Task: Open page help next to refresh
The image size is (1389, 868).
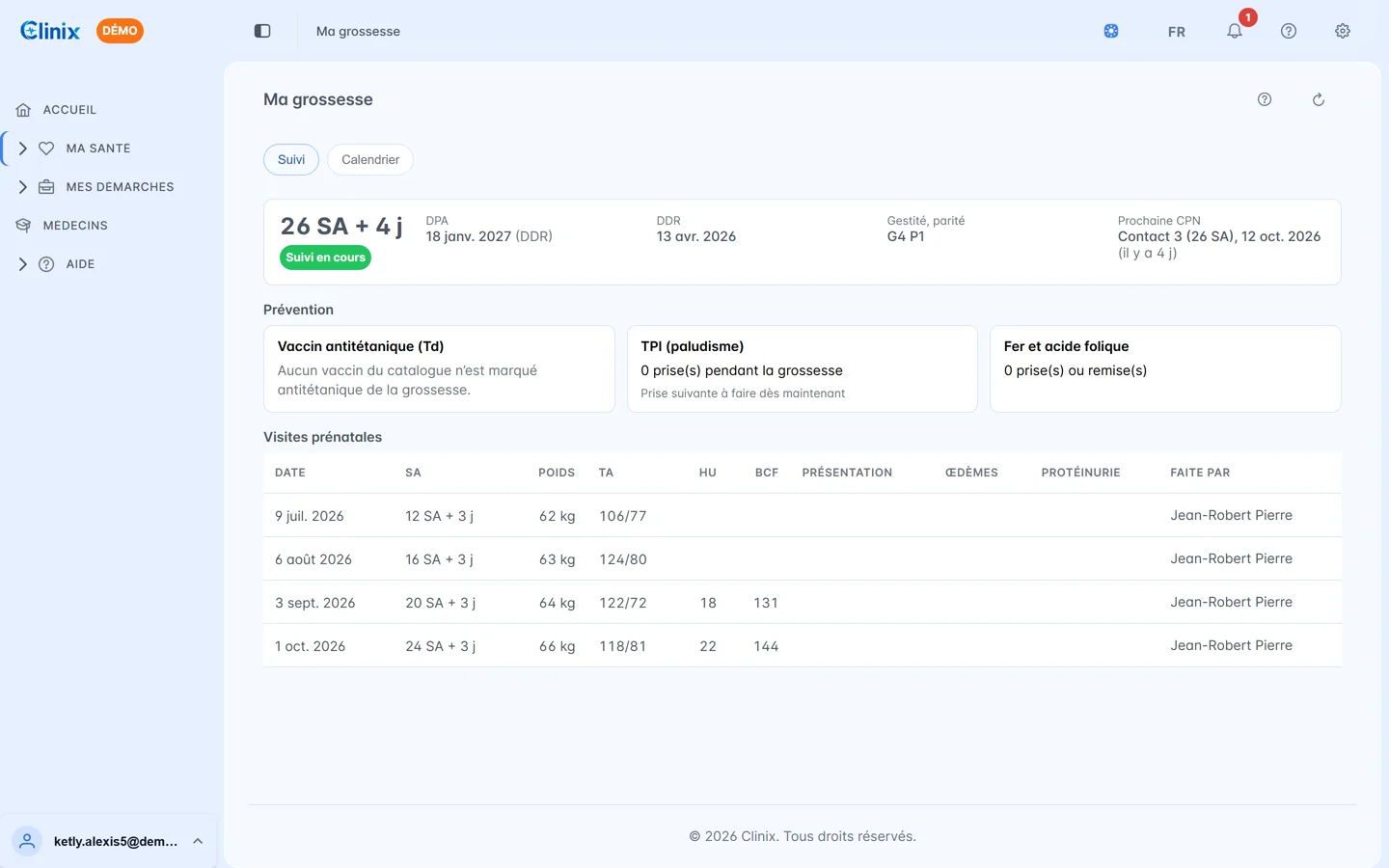Action: (x=1265, y=99)
